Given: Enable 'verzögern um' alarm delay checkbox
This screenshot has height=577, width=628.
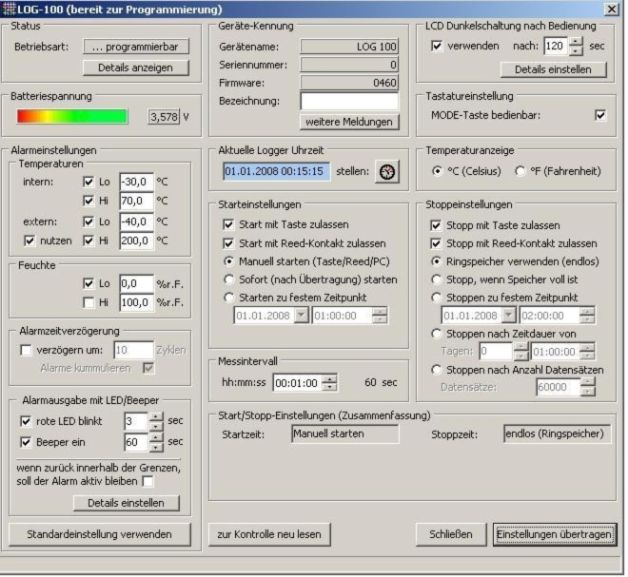Looking at the screenshot, I should [x=26, y=350].
